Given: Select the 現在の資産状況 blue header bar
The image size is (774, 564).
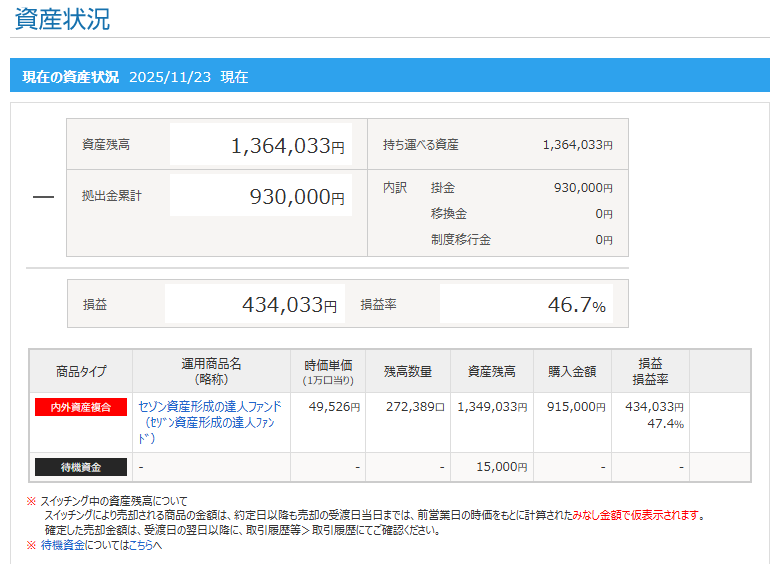Looking at the screenshot, I should click(390, 76).
